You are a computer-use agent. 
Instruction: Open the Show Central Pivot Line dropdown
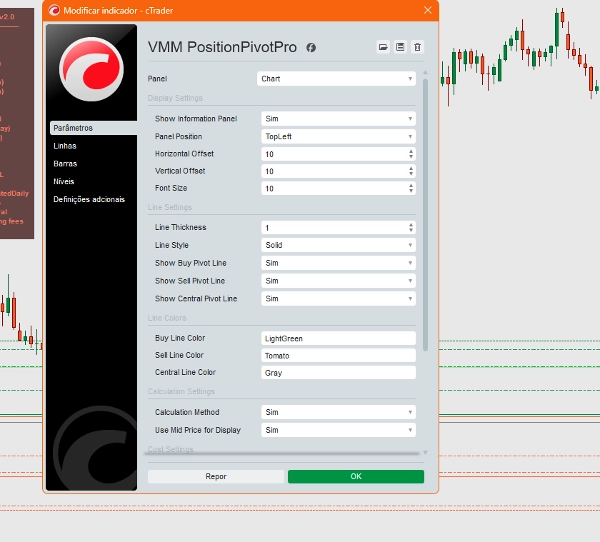[339, 299]
